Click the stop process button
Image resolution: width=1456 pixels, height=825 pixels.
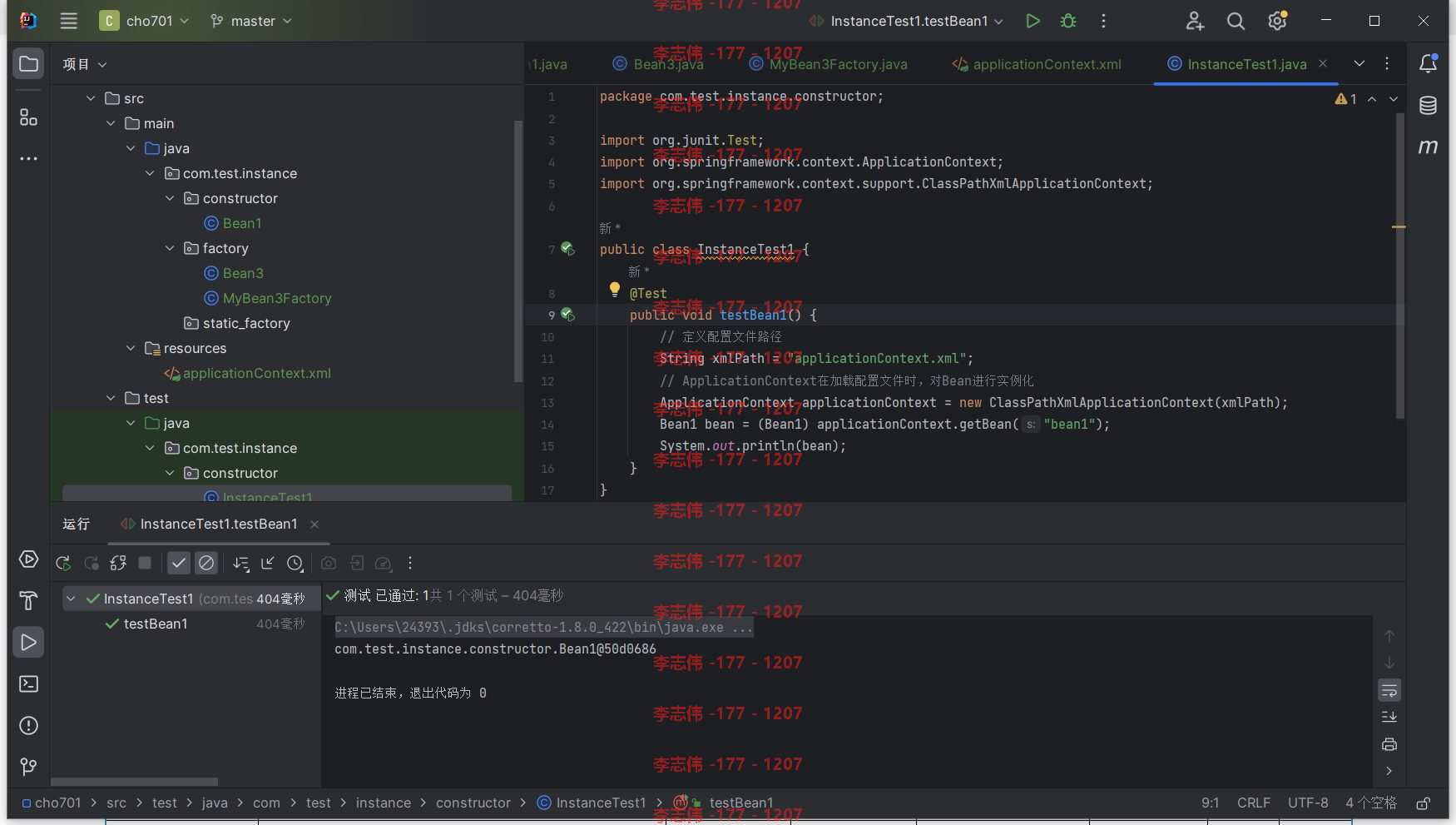pos(145,563)
